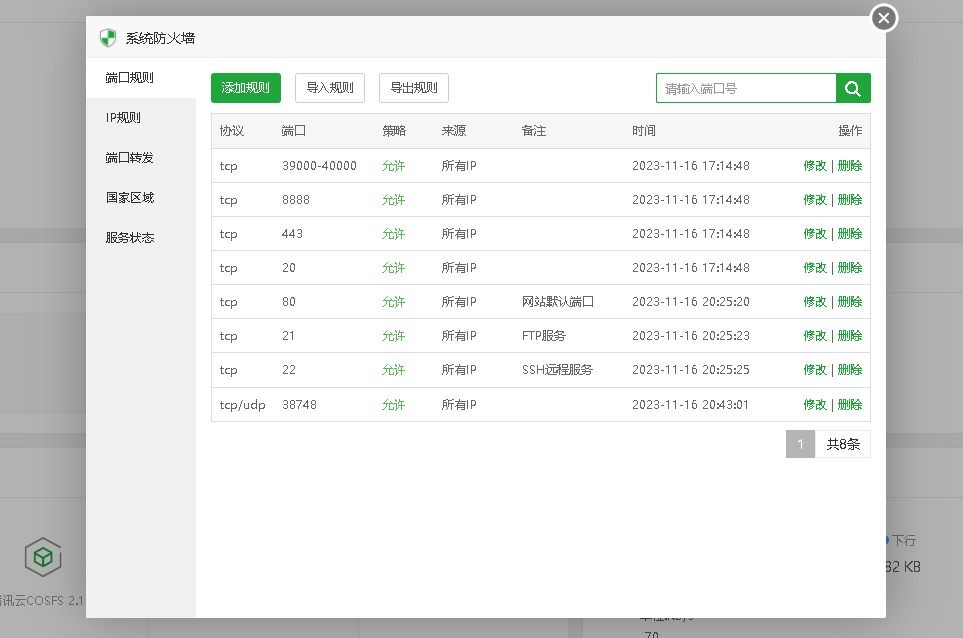Click the green 添加规则 button
This screenshot has height=638, width=963.
click(x=245, y=88)
